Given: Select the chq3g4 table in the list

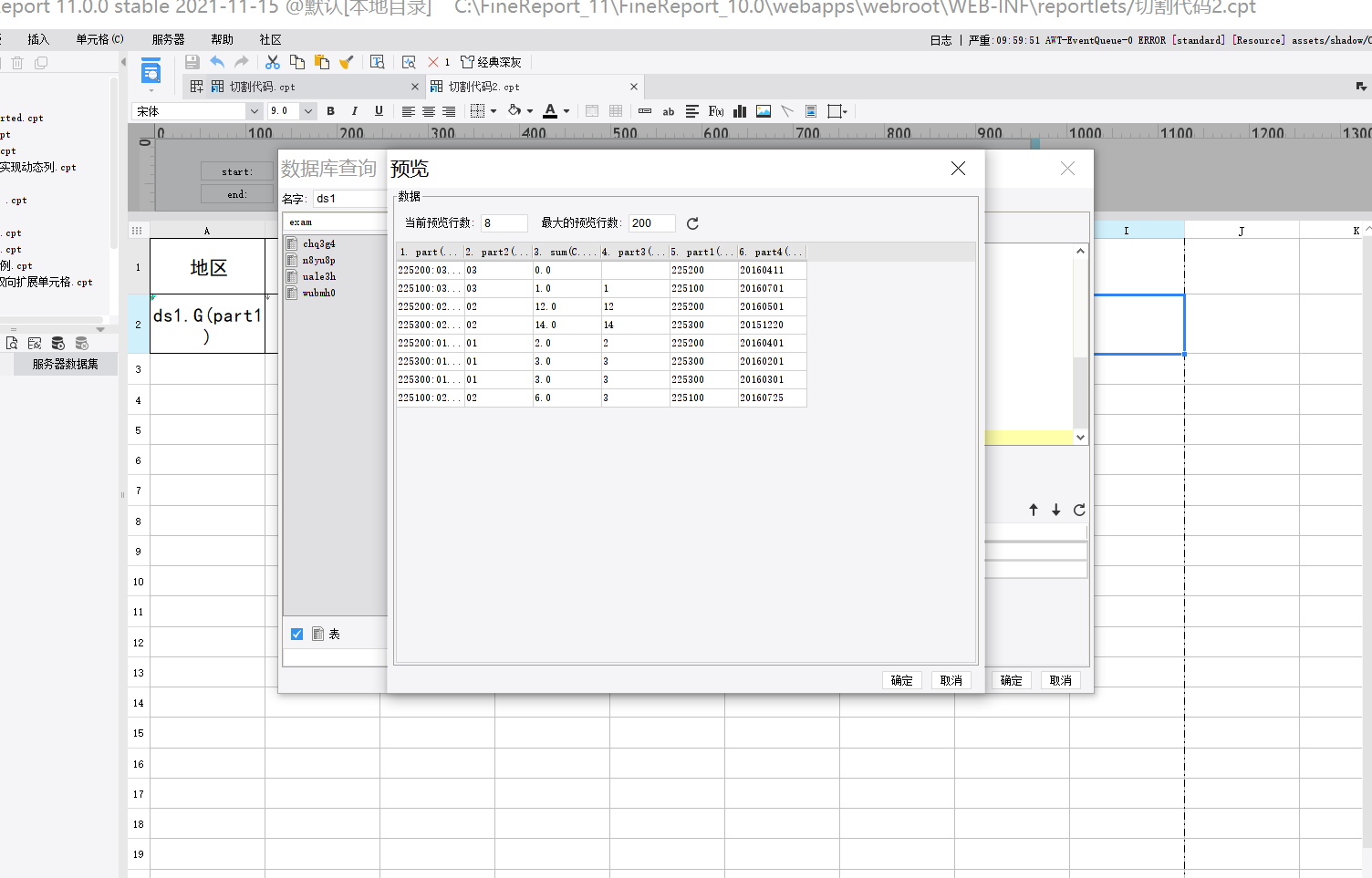Looking at the screenshot, I should (318, 243).
